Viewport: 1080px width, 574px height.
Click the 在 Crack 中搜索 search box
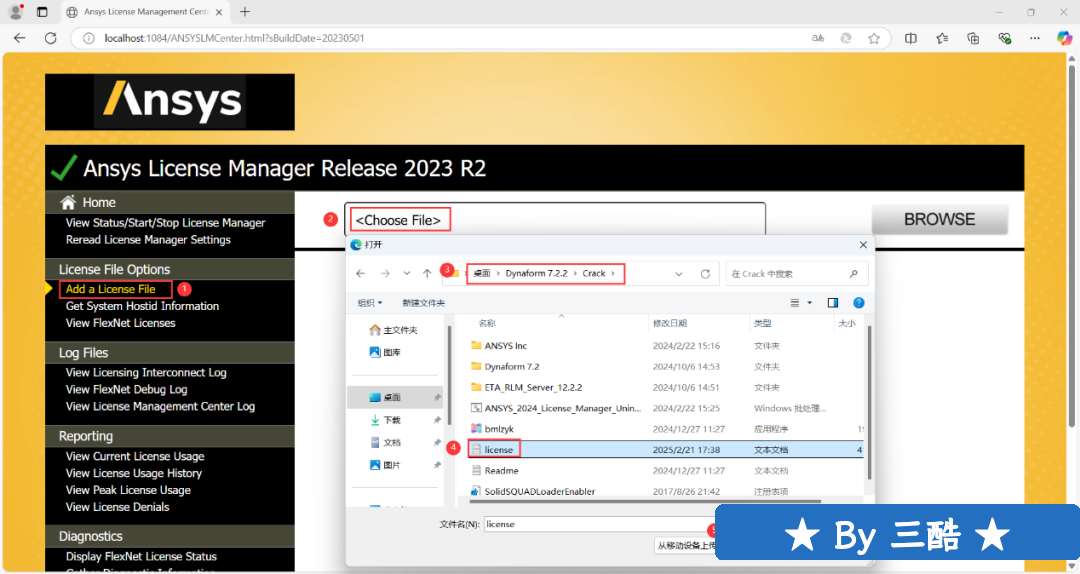(x=796, y=274)
